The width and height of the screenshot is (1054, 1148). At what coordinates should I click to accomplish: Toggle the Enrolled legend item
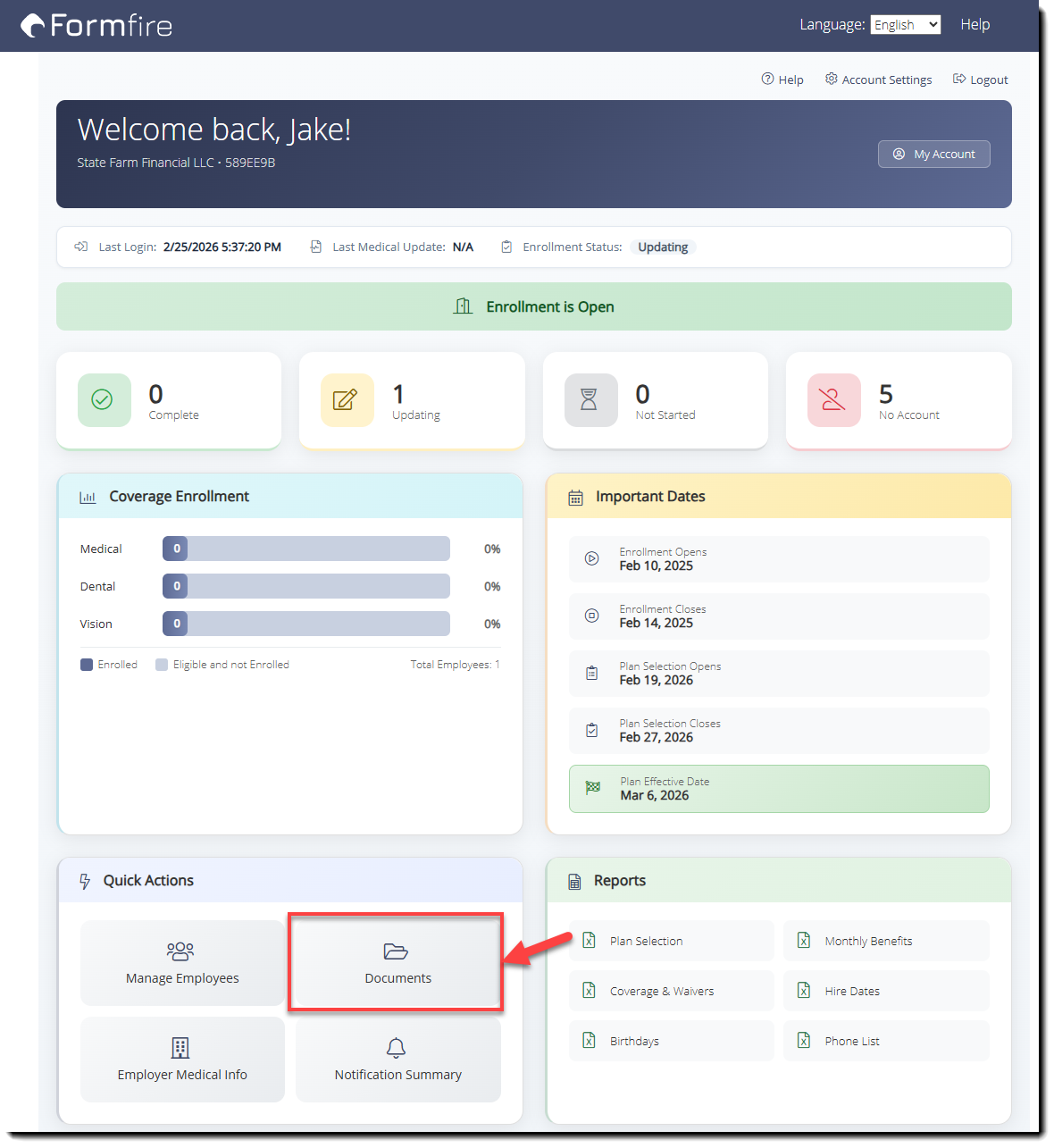click(108, 664)
